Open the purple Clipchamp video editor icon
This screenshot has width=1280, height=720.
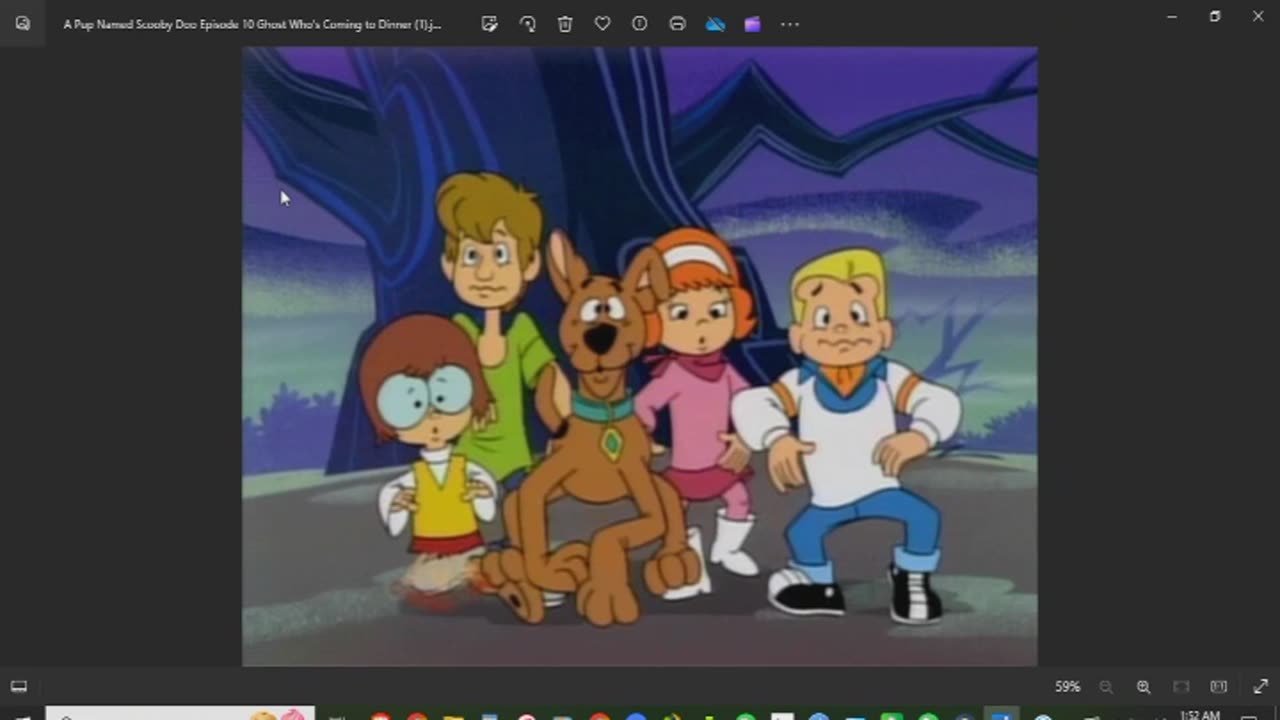752,24
